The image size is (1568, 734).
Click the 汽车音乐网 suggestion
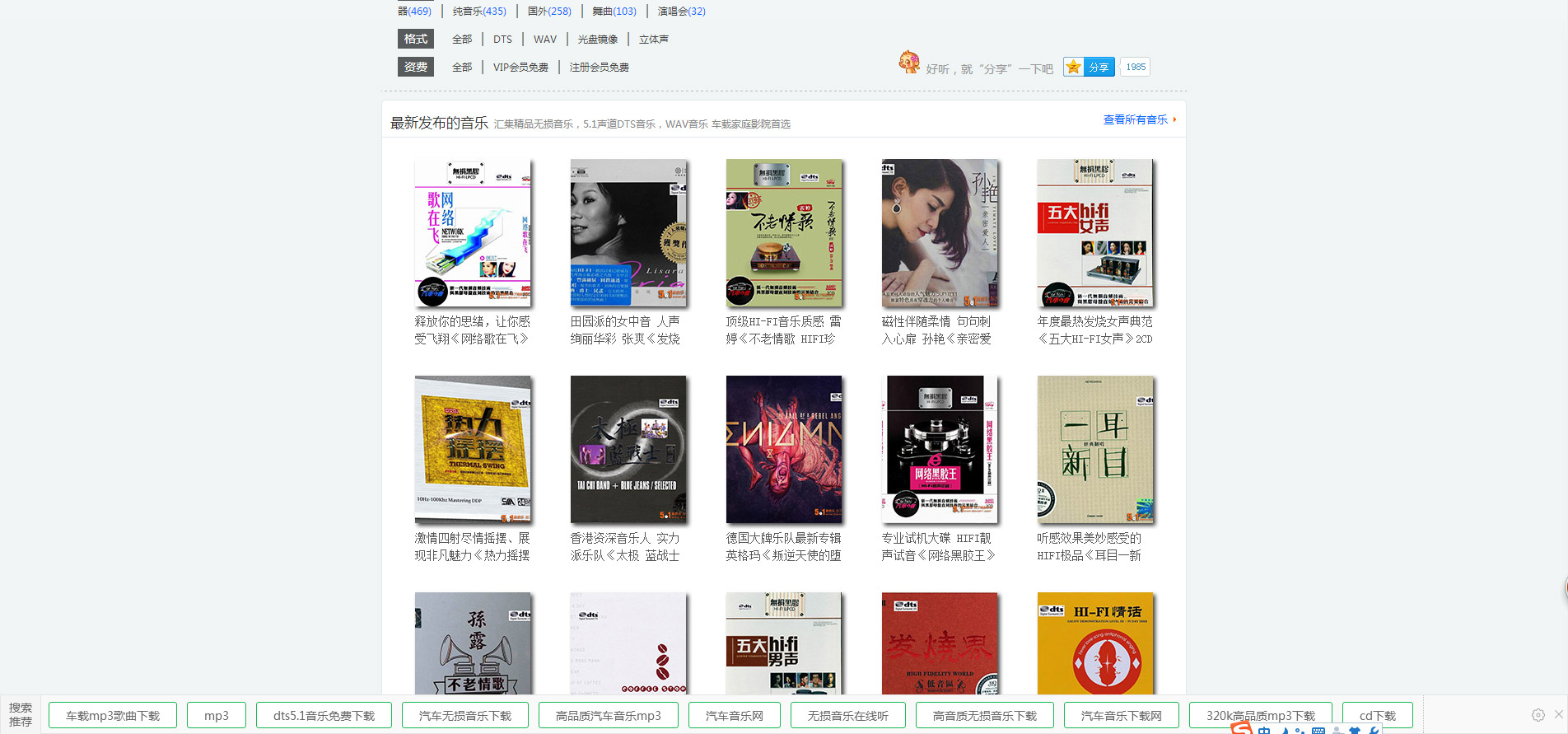tap(735, 715)
